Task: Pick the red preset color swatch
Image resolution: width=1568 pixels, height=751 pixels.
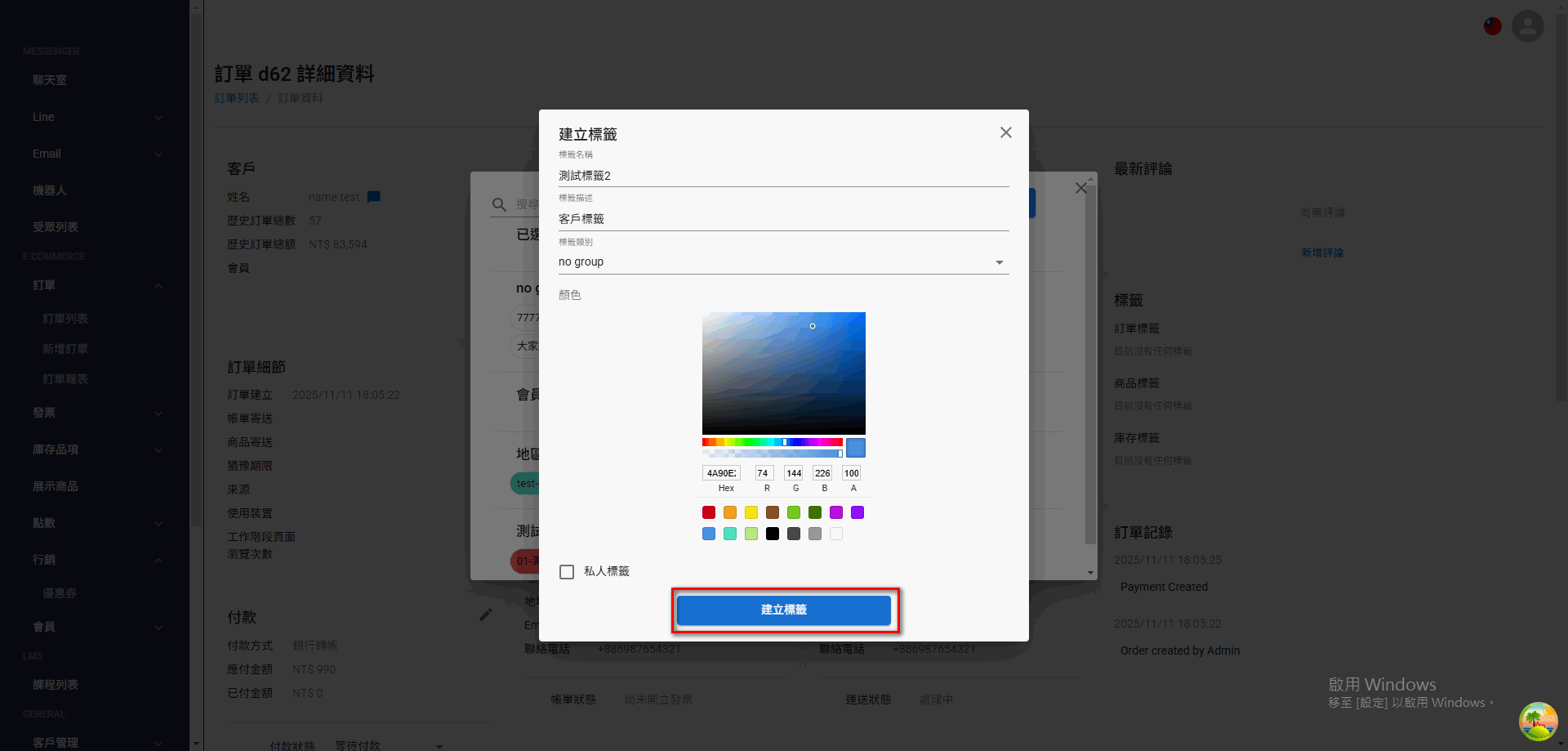Action: click(x=709, y=512)
